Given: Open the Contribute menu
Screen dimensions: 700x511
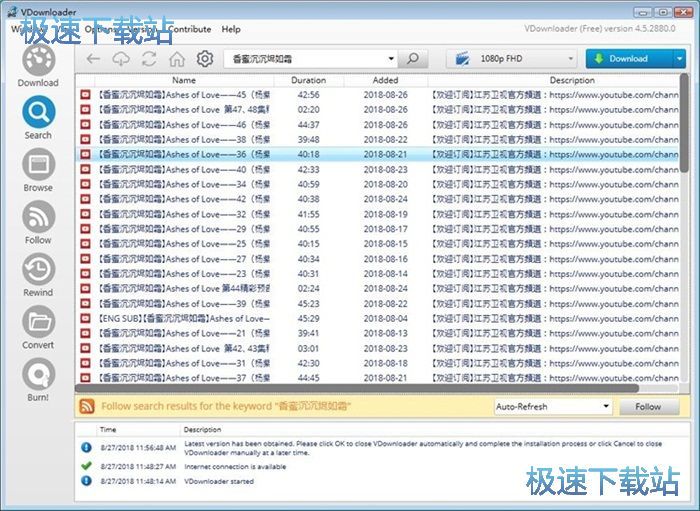Looking at the screenshot, I should pyautogui.click(x=190, y=29).
